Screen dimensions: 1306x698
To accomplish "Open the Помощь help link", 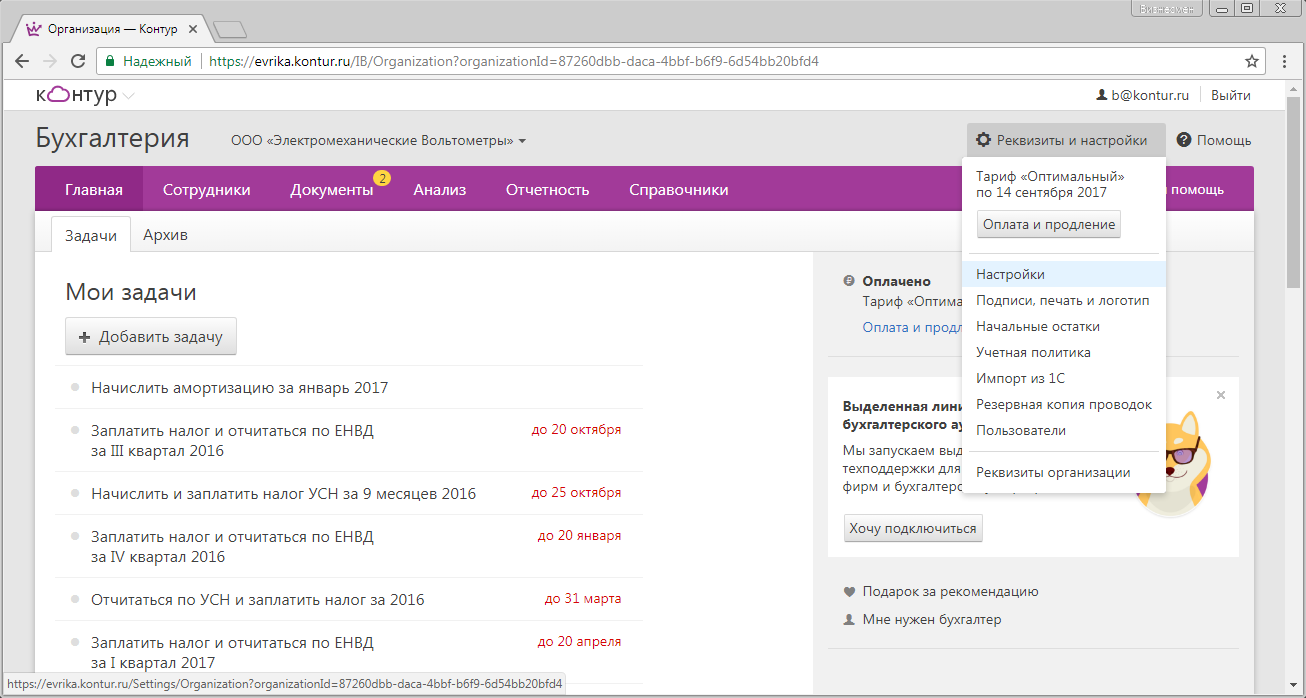I will pos(1224,140).
